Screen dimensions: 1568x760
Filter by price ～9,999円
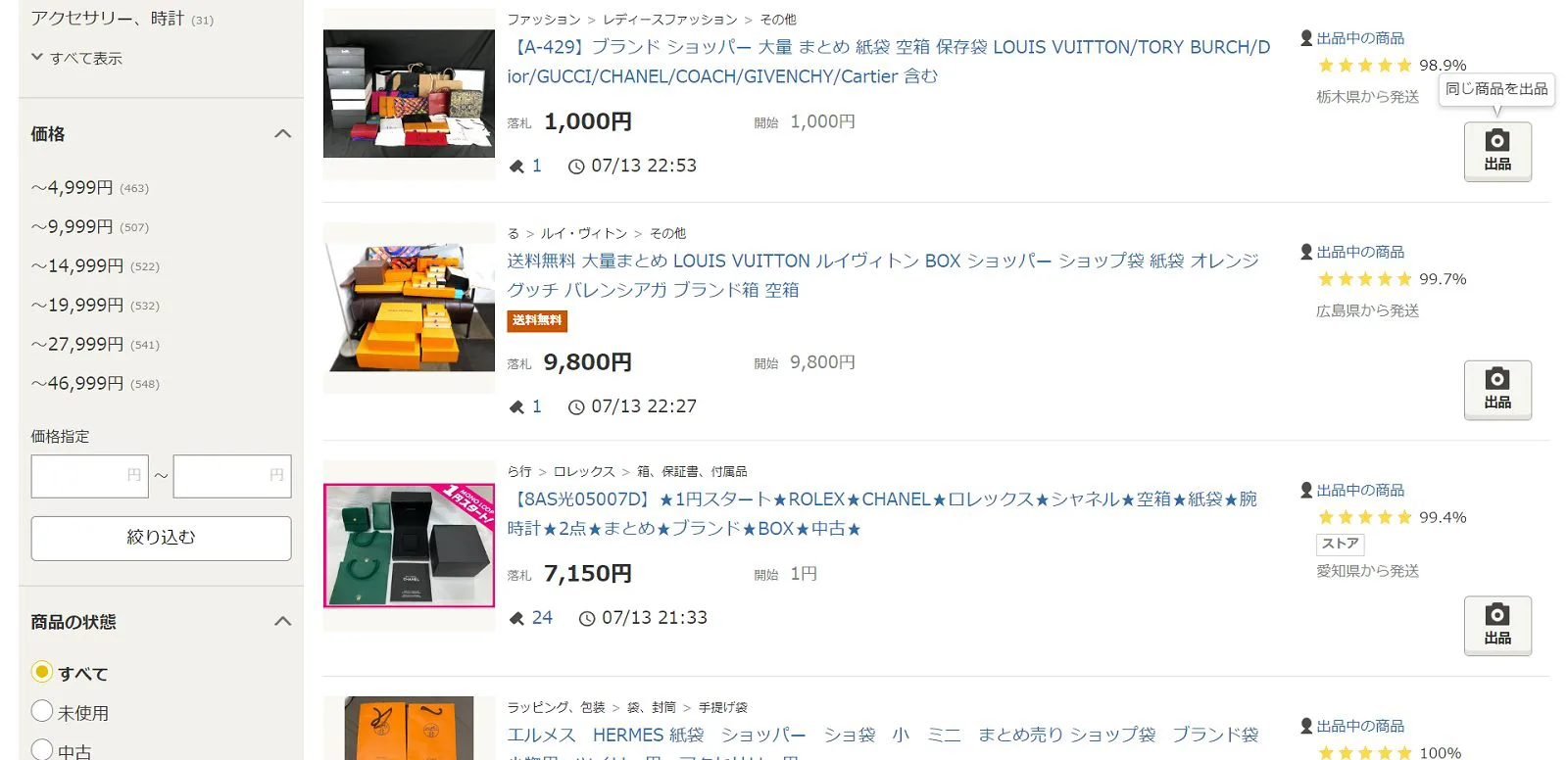click(90, 226)
